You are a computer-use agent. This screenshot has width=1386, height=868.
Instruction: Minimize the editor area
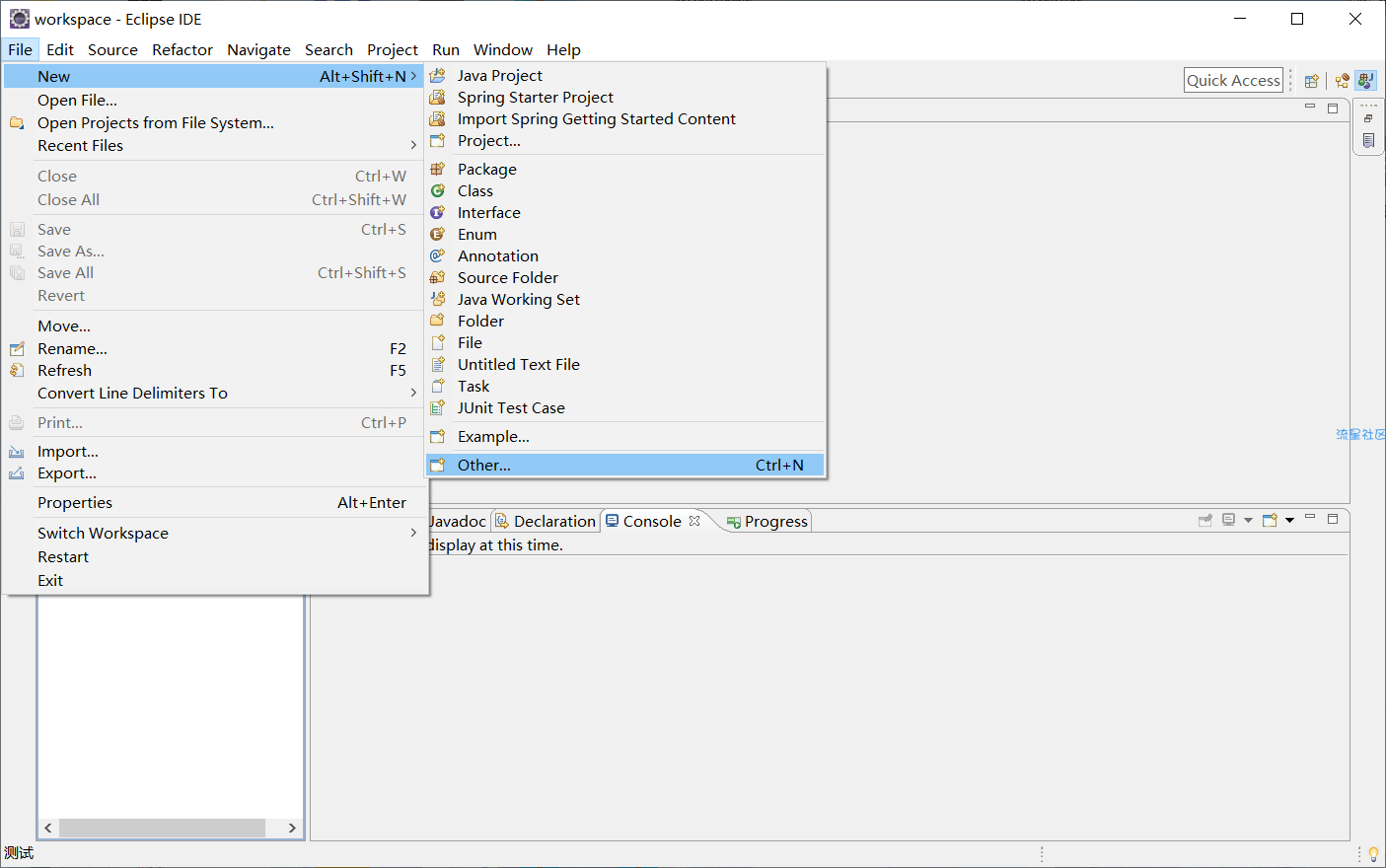[x=1310, y=107]
